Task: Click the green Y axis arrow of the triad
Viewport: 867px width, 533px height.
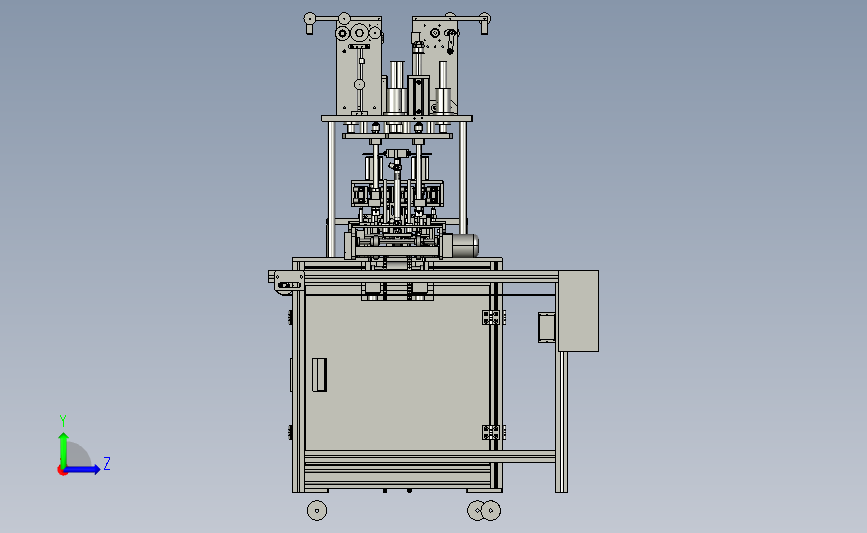Action: [x=64, y=449]
